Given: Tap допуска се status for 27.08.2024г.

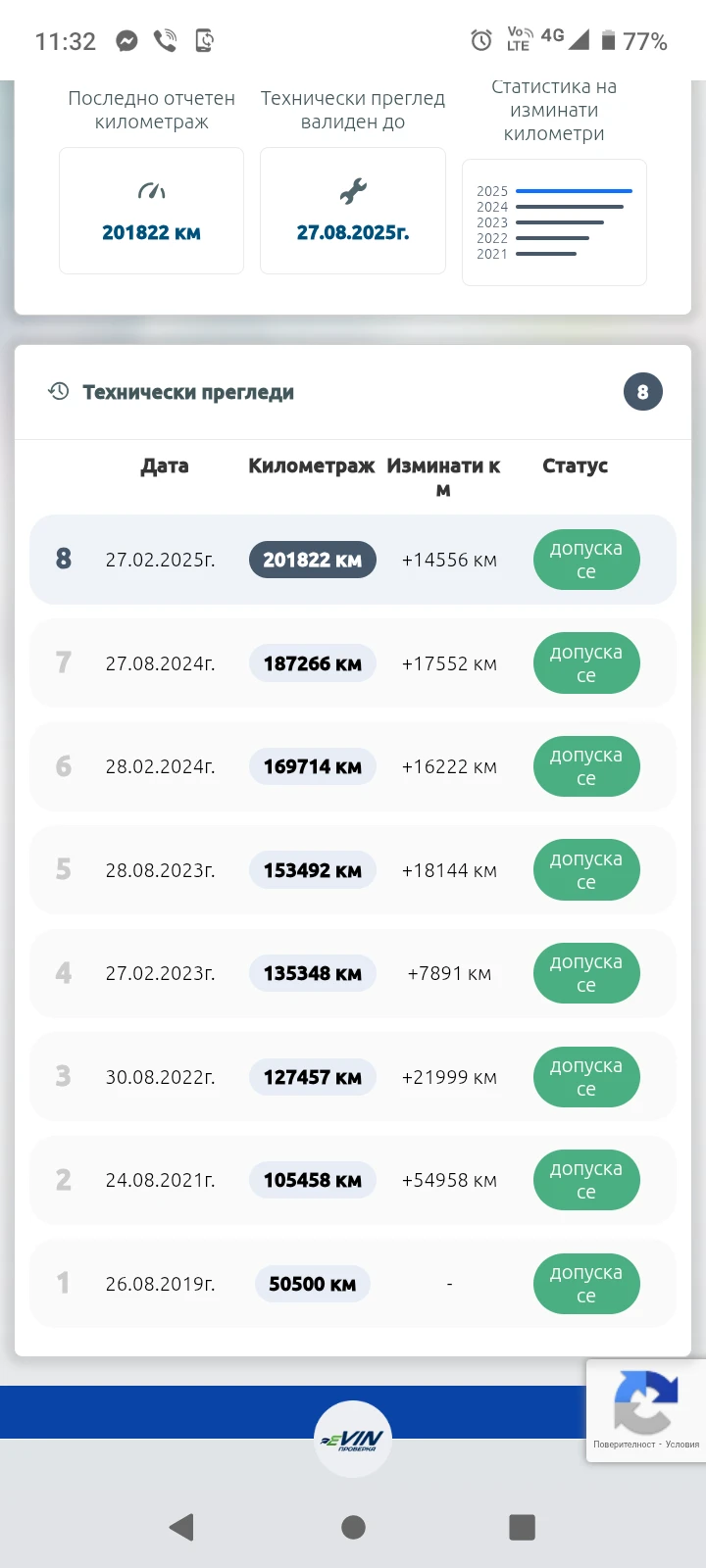Looking at the screenshot, I should pyautogui.click(x=586, y=663).
